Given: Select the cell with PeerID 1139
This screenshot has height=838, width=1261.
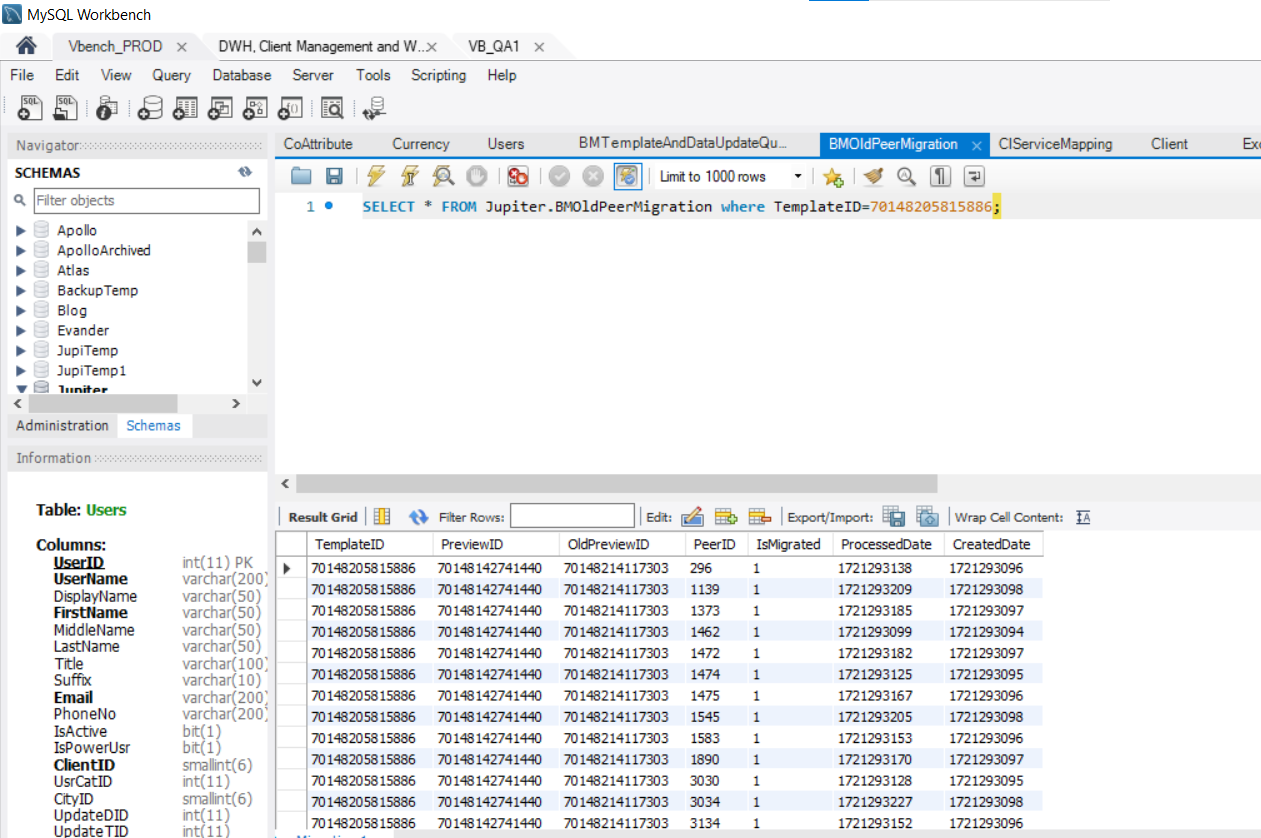Looking at the screenshot, I should (715, 589).
